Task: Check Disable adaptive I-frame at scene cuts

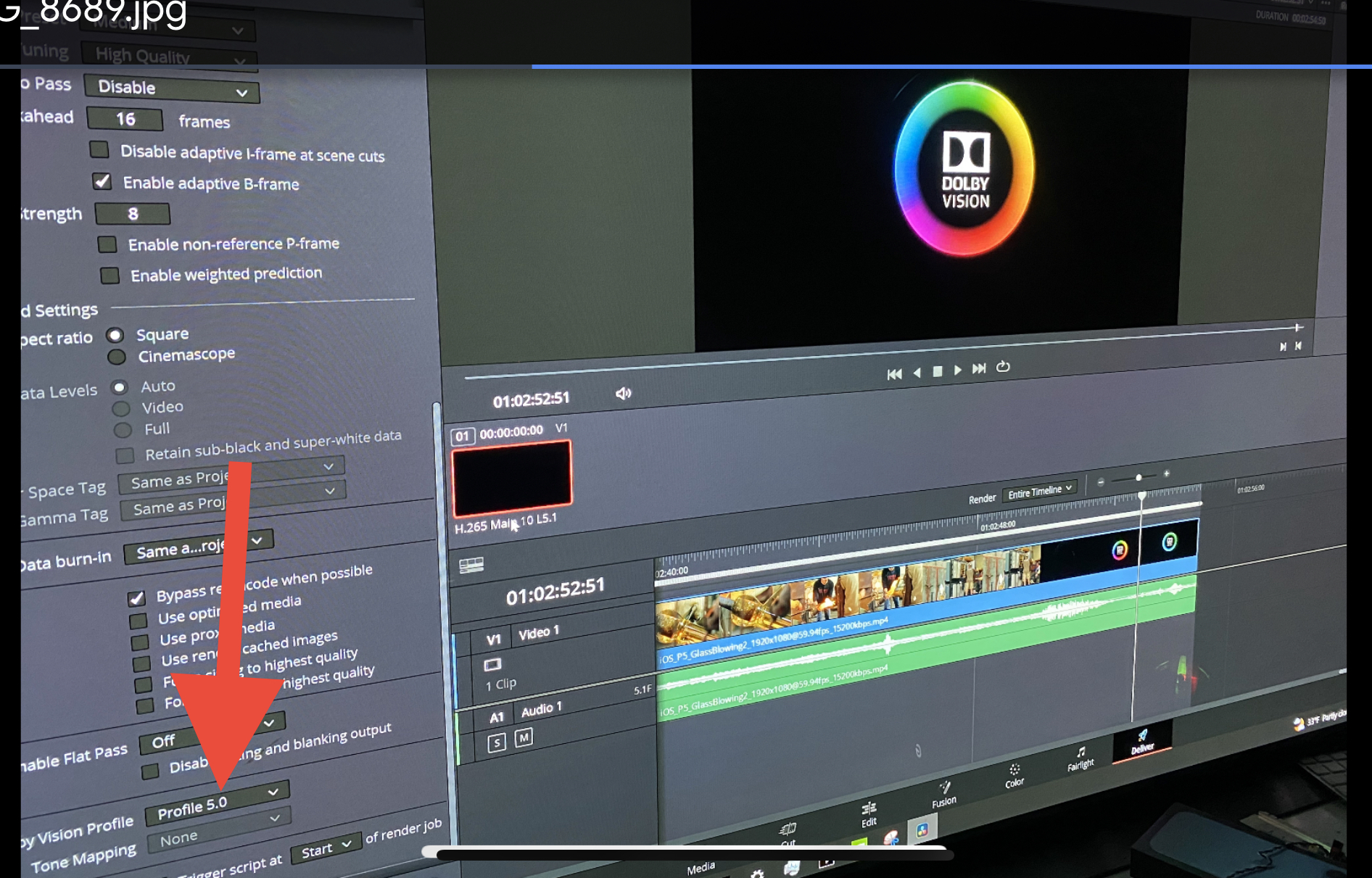Action: click(99, 150)
